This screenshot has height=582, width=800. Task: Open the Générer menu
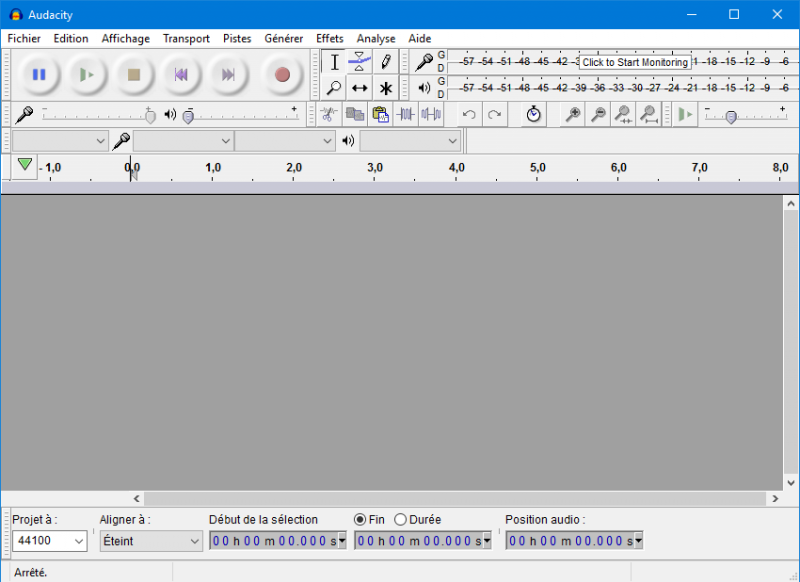pos(284,39)
